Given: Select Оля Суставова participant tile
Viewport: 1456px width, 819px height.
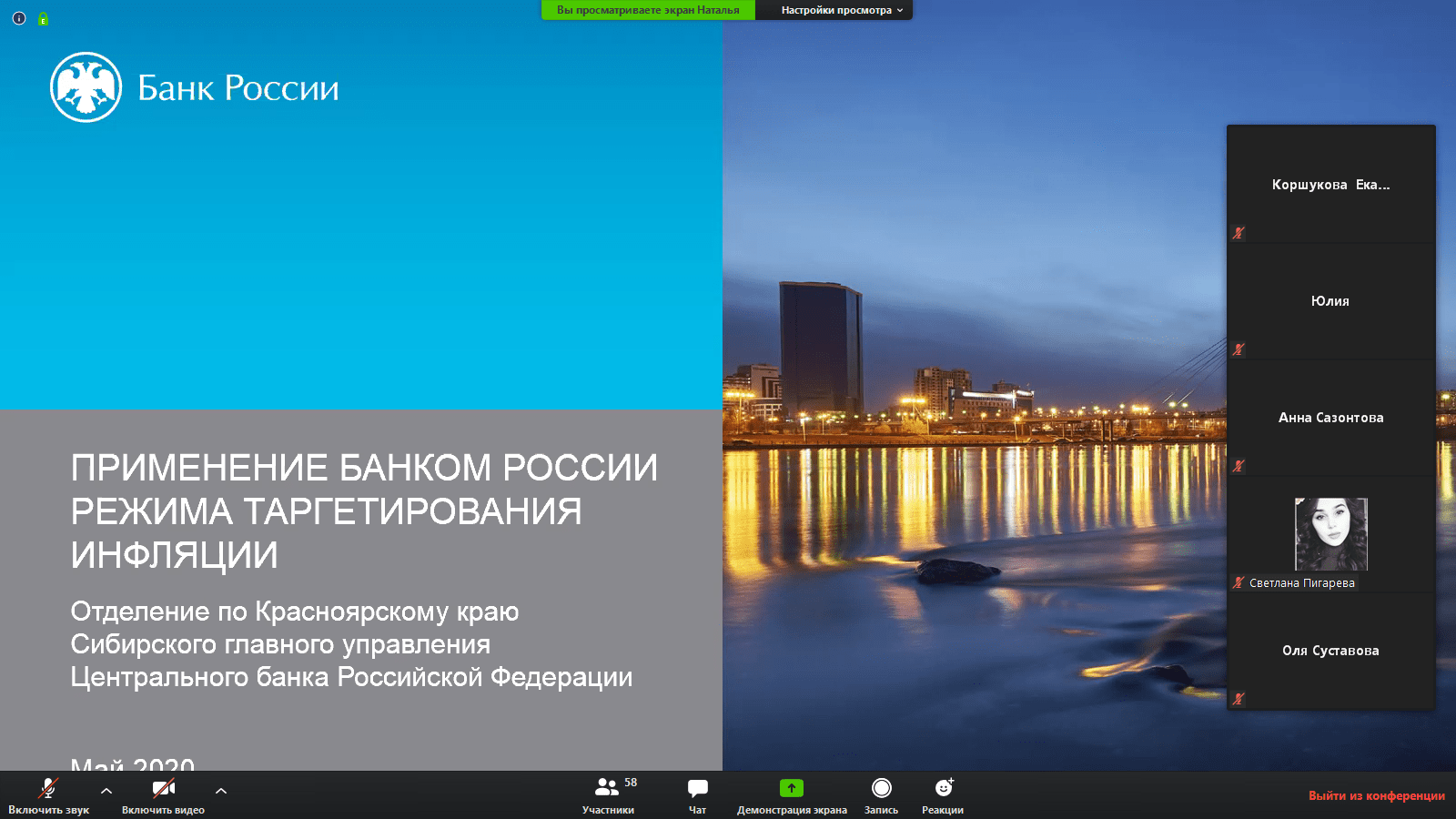Looking at the screenshot, I should coord(1331,651).
